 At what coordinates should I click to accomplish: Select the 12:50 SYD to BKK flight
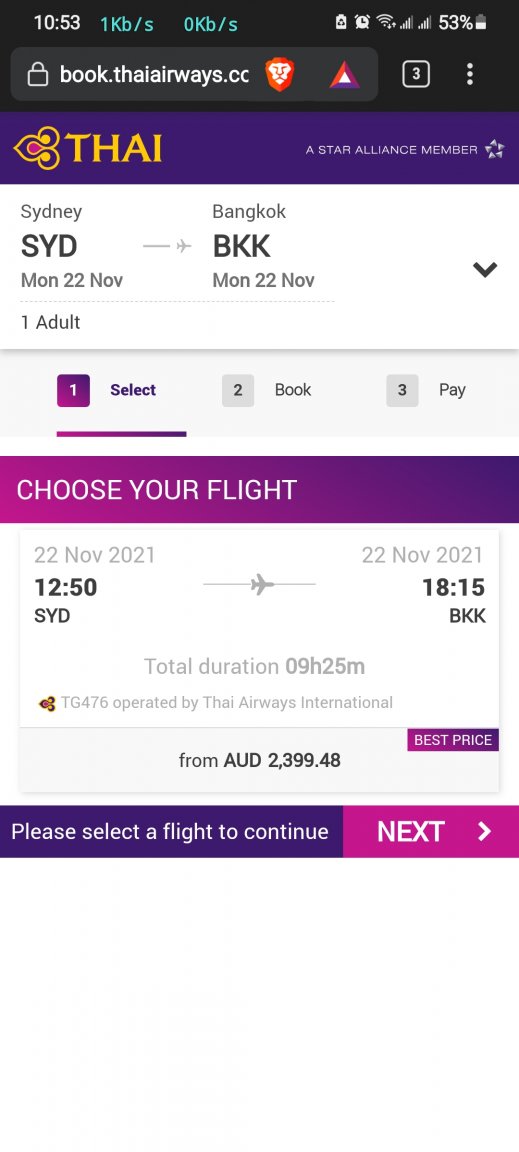(x=260, y=628)
